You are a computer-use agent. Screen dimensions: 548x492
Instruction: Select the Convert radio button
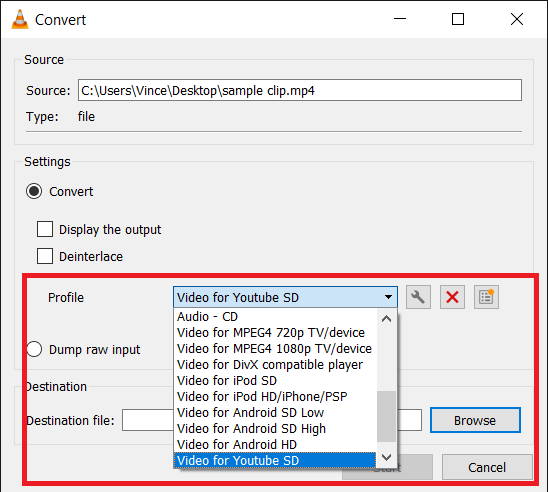(34, 191)
